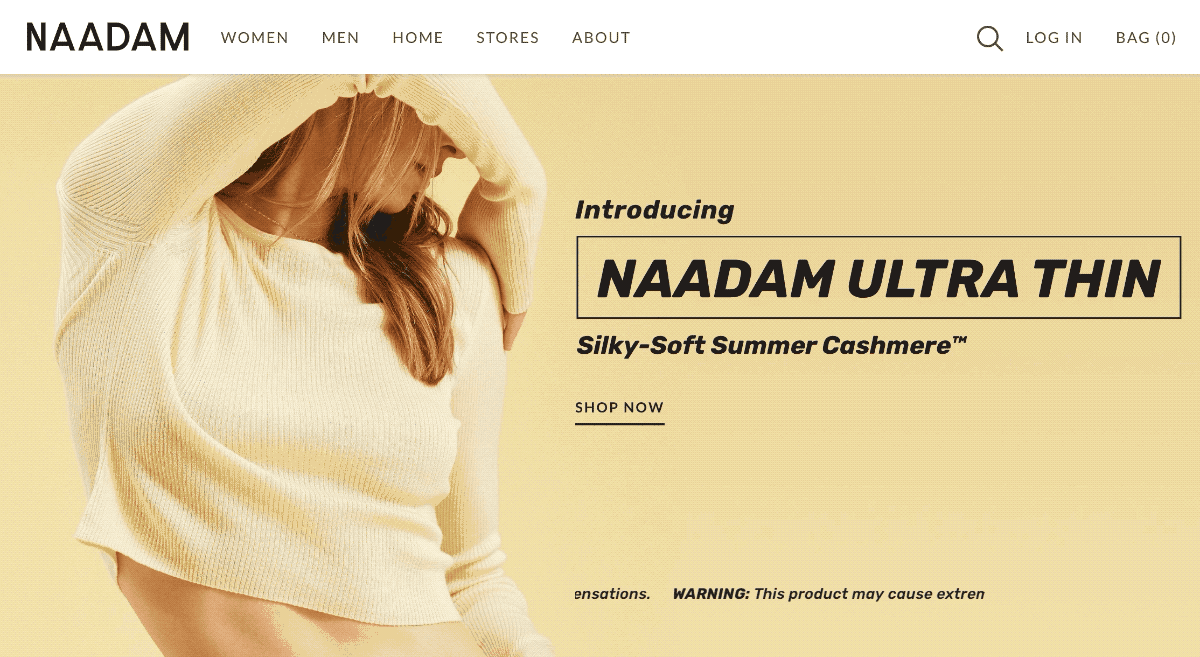Click the scrolling WARNING product message
Viewport: 1200px width, 657px height.
click(x=829, y=594)
